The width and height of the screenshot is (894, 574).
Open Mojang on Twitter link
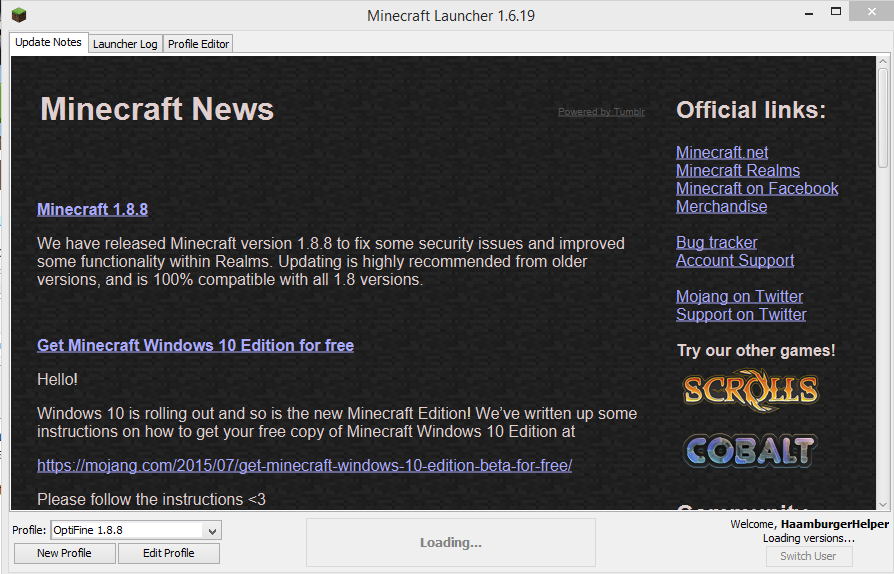click(x=739, y=296)
